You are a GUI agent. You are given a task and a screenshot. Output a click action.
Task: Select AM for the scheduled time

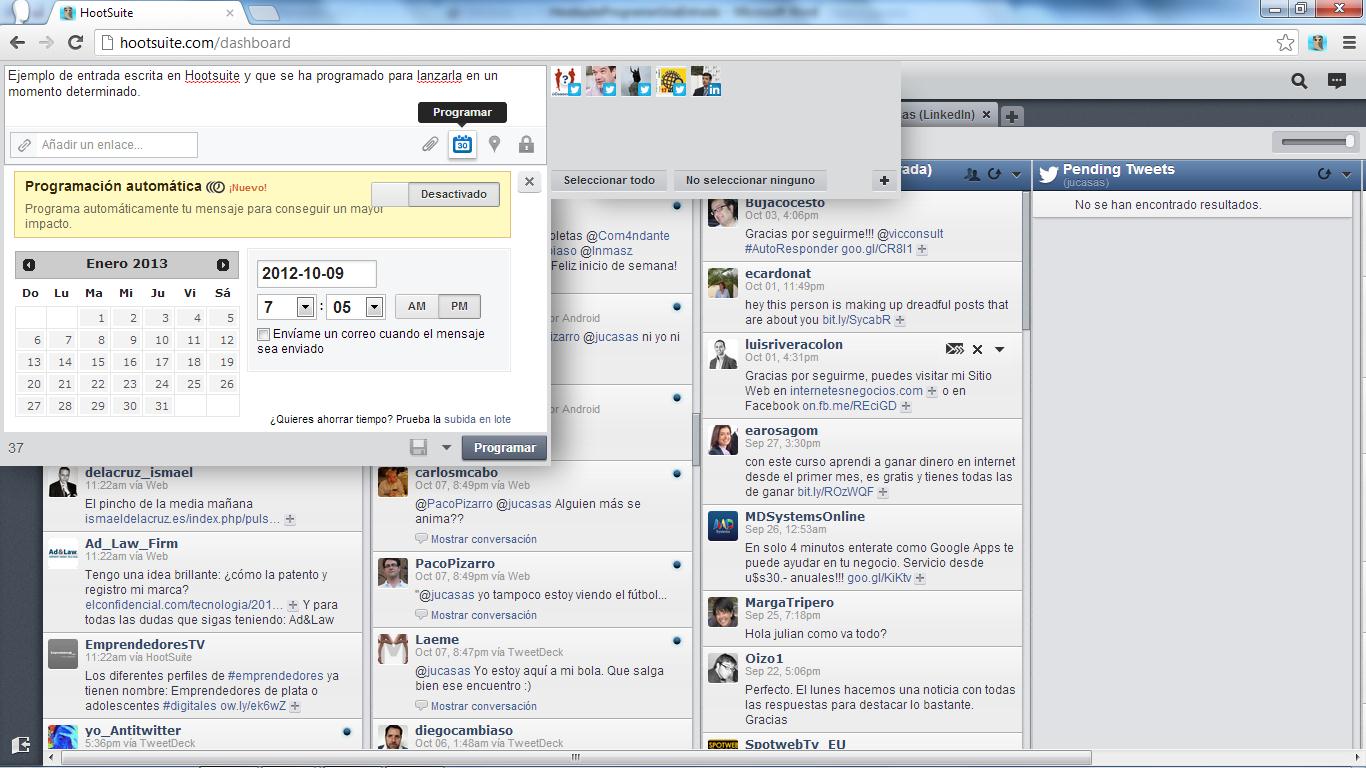pyautogui.click(x=417, y=306)
